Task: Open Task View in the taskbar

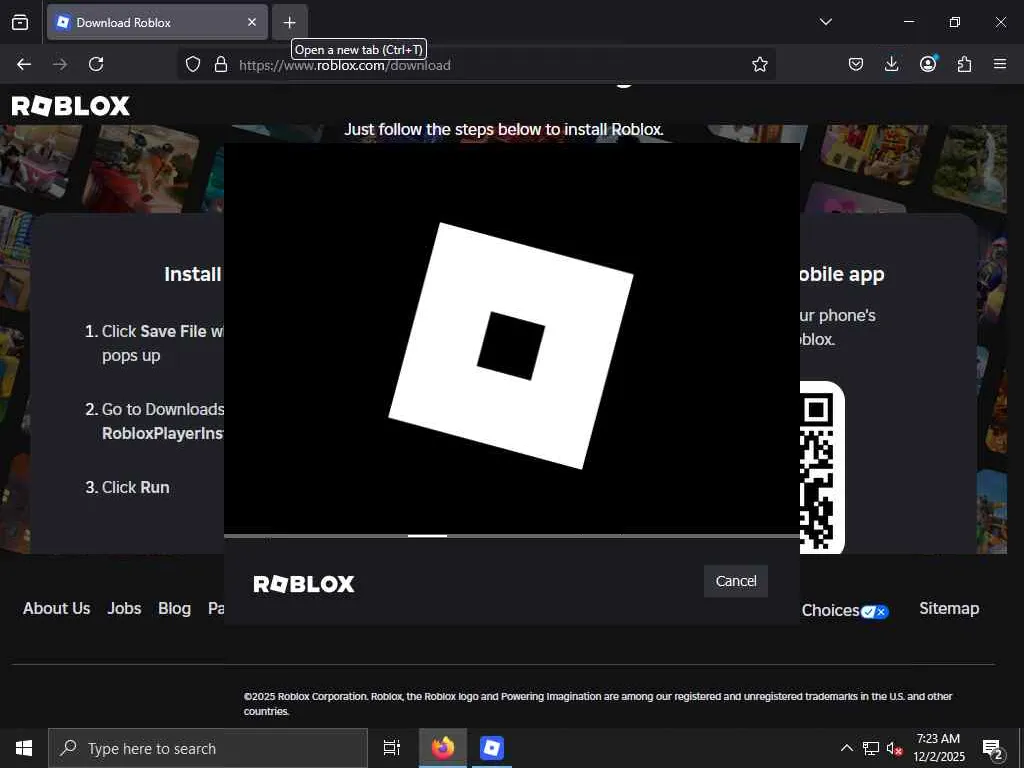Action: tap(392, 748)
